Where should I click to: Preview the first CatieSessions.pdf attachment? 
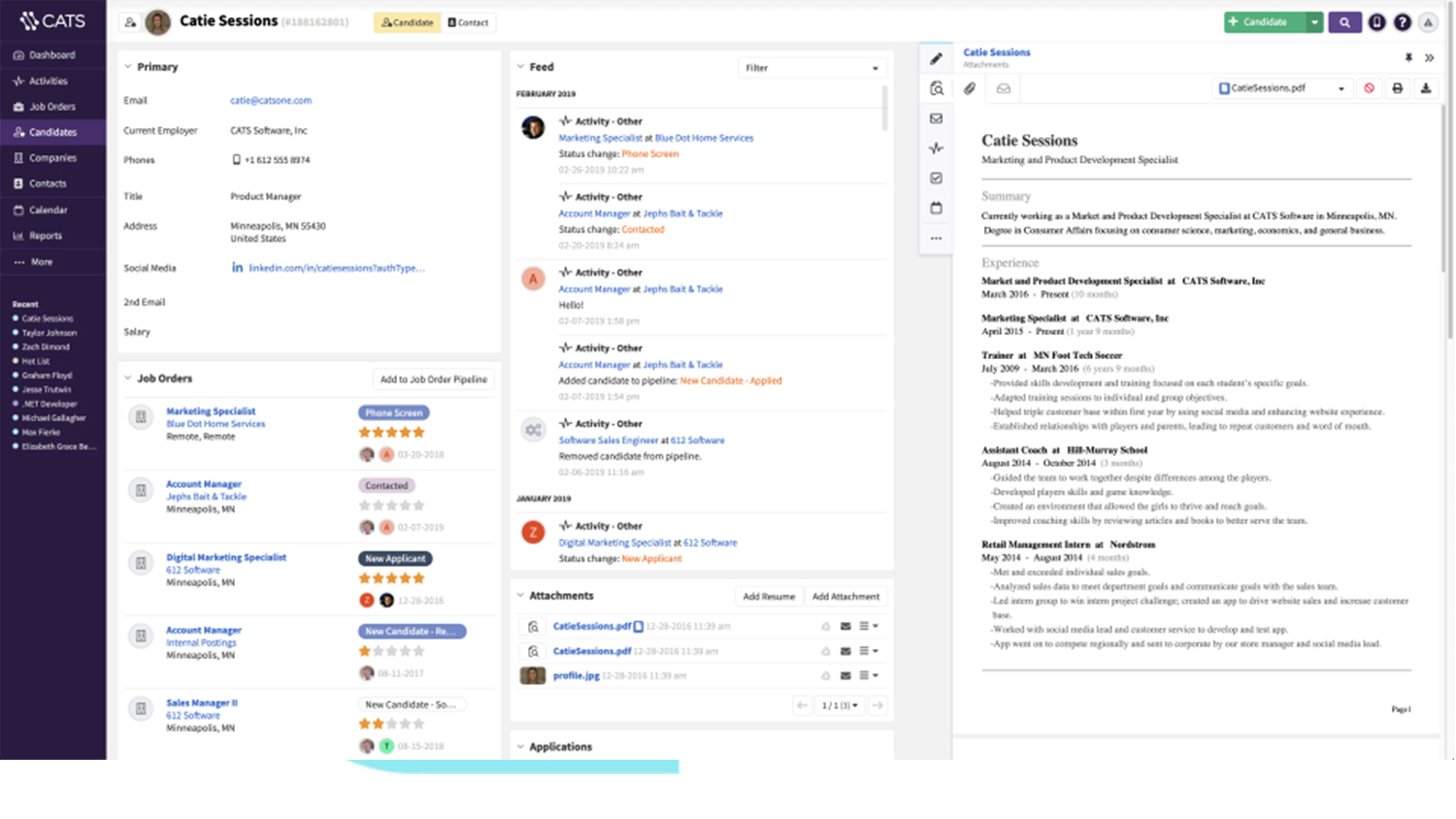tap(533, 627)
